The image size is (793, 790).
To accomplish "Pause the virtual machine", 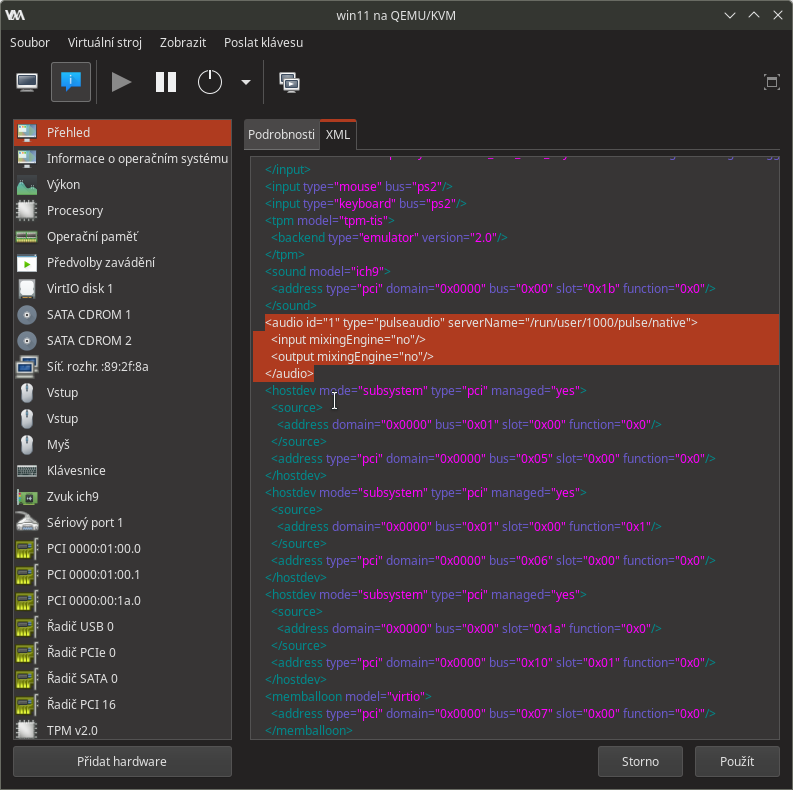I will 165,82.
